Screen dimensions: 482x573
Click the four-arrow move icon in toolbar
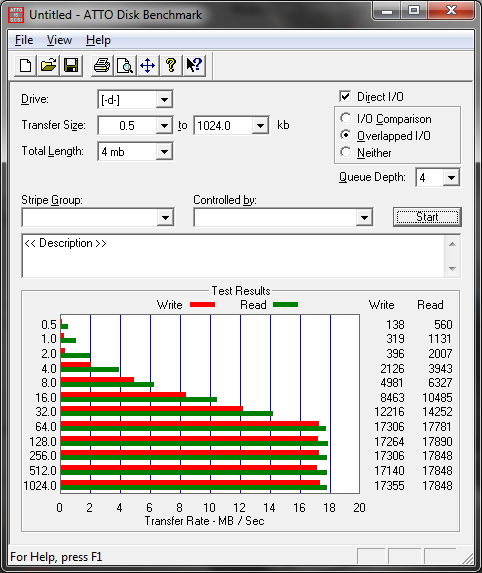148,66
